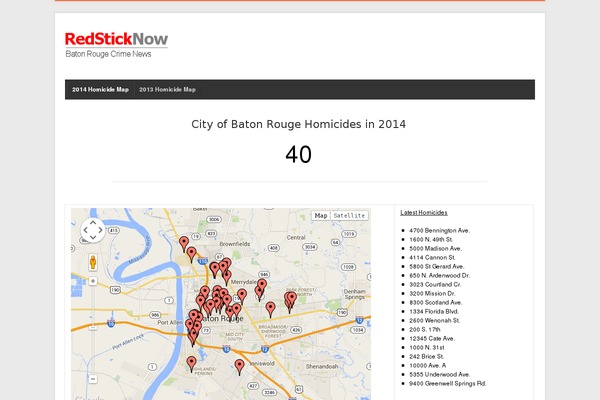Click the Port Allen label on map
The image size is (600, 400).
170,322
